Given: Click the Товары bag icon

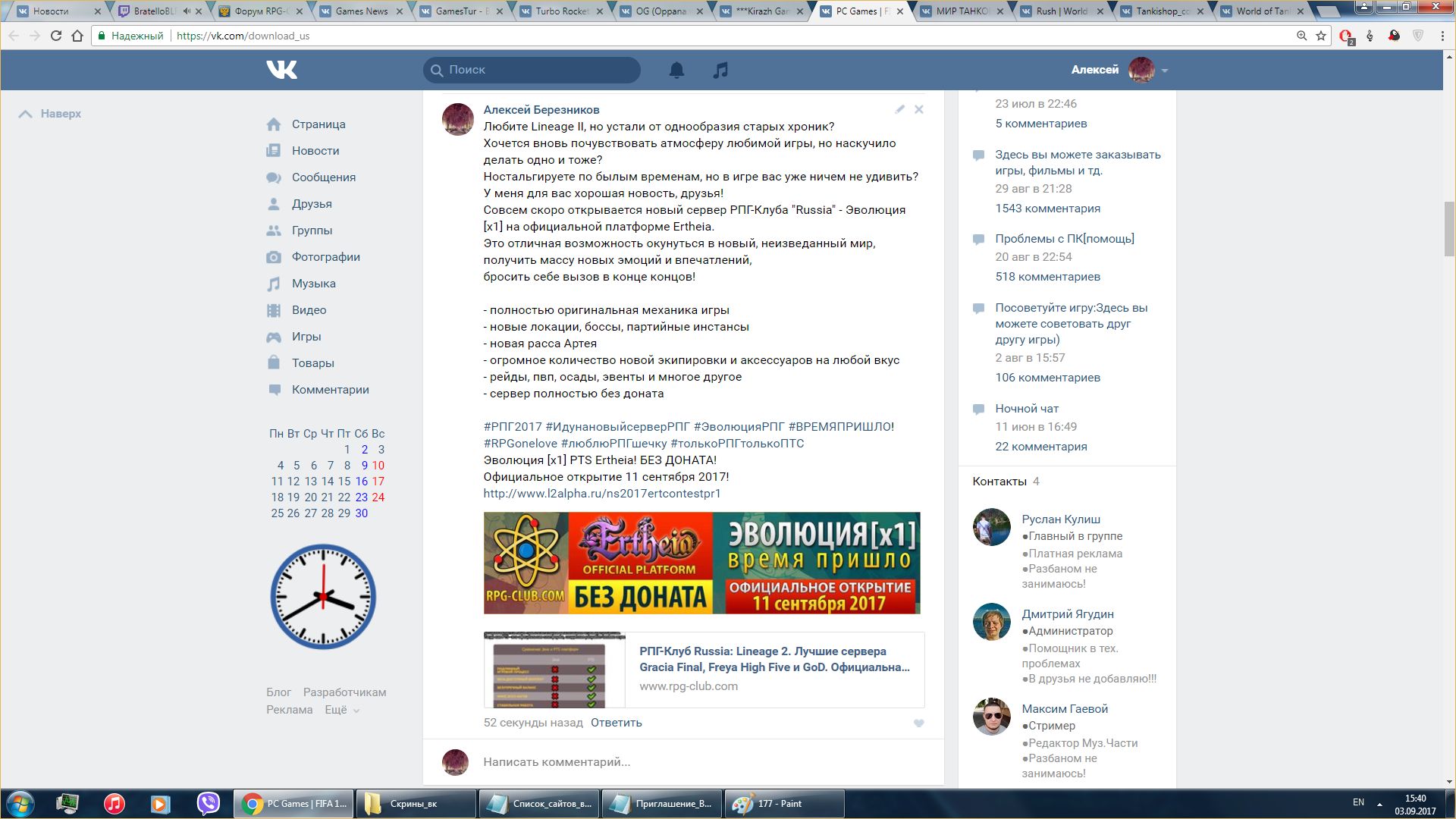Looking at the screenshot, I should 274,363.
